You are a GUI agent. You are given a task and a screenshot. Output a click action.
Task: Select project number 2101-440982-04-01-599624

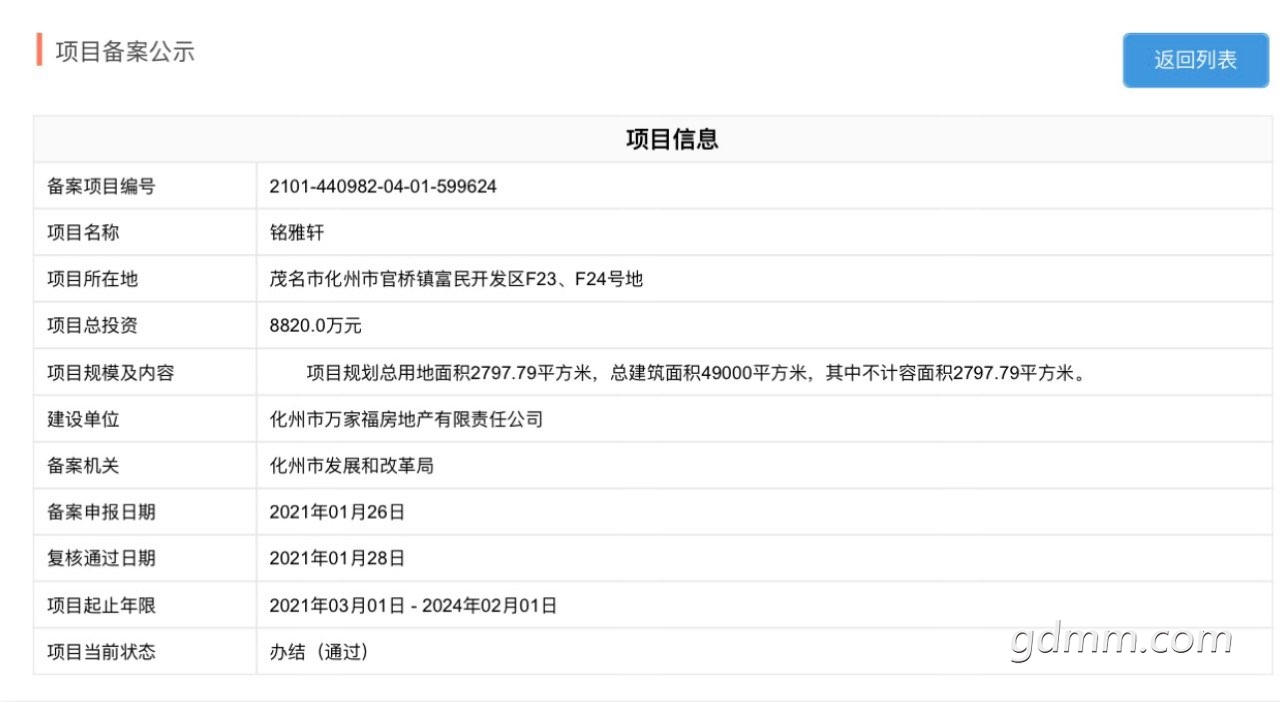[383, 187]
